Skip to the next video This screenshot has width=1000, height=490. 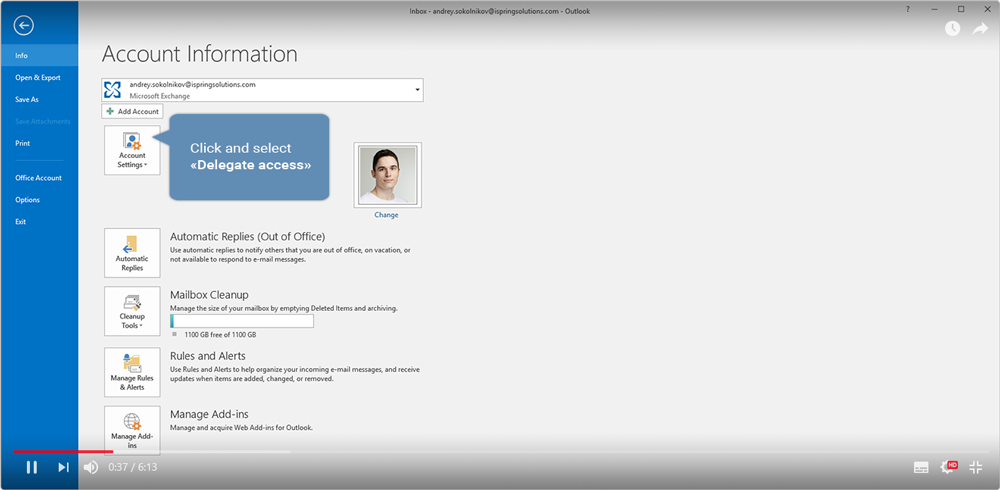[x=63, y=468]
